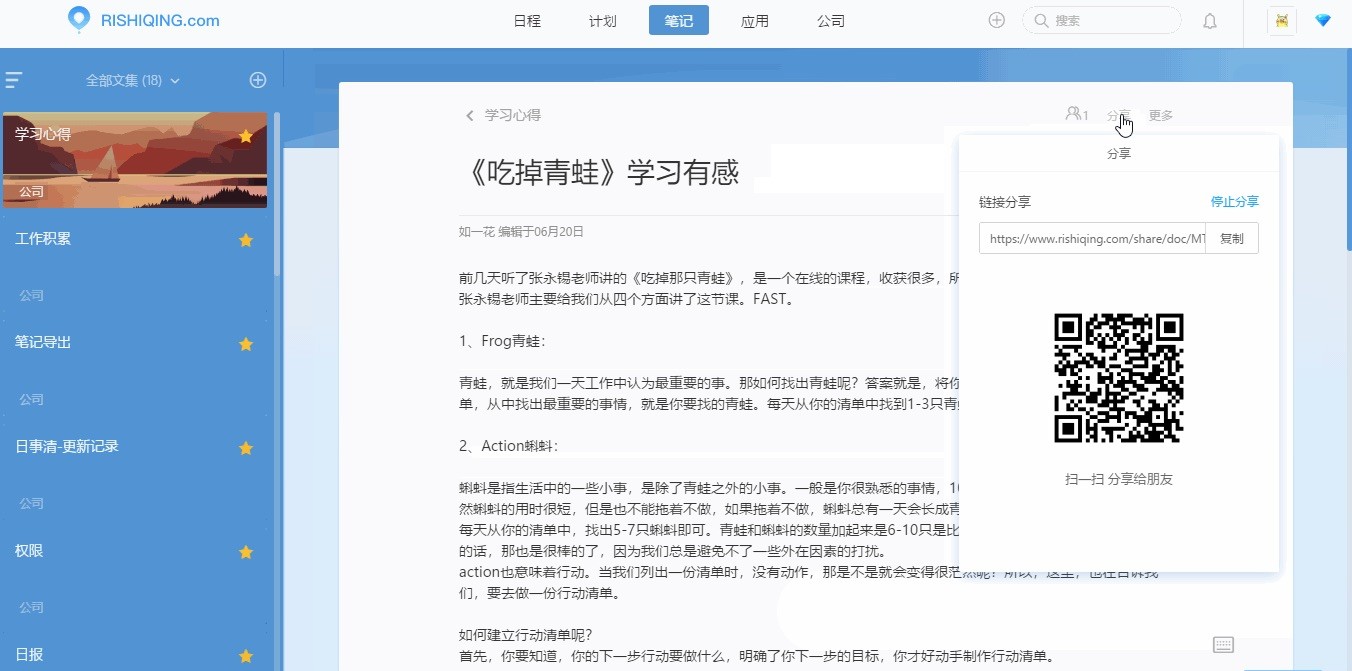Click the 链接分享 label
Screen dimensions: 1352x671
[x=1005, y=202]
